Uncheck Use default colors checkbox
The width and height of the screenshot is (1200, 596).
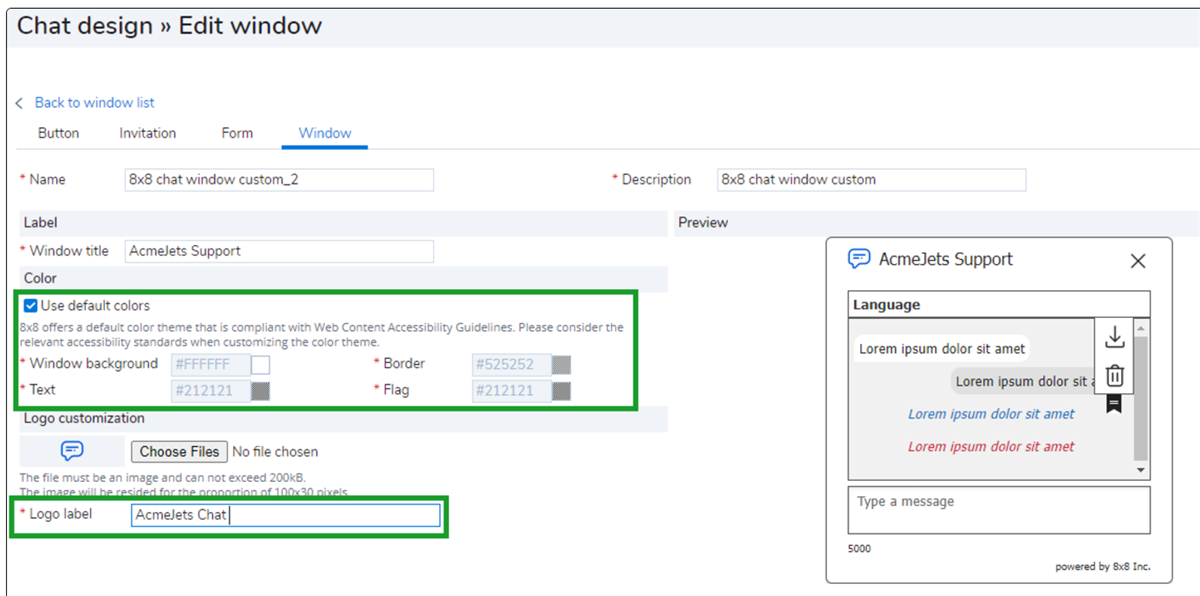31,306
